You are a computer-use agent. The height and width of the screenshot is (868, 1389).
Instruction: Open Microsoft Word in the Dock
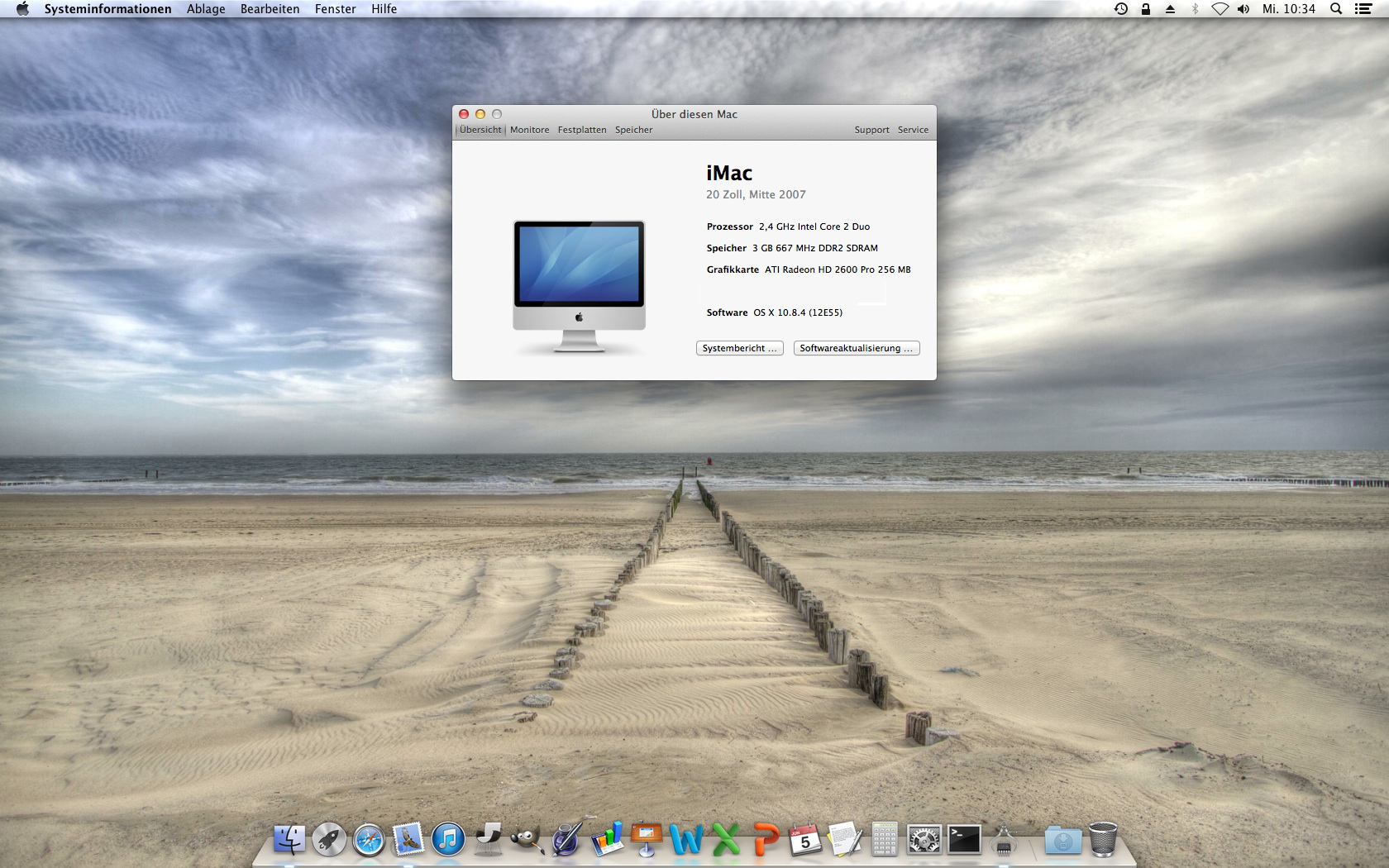pos(686,840)
